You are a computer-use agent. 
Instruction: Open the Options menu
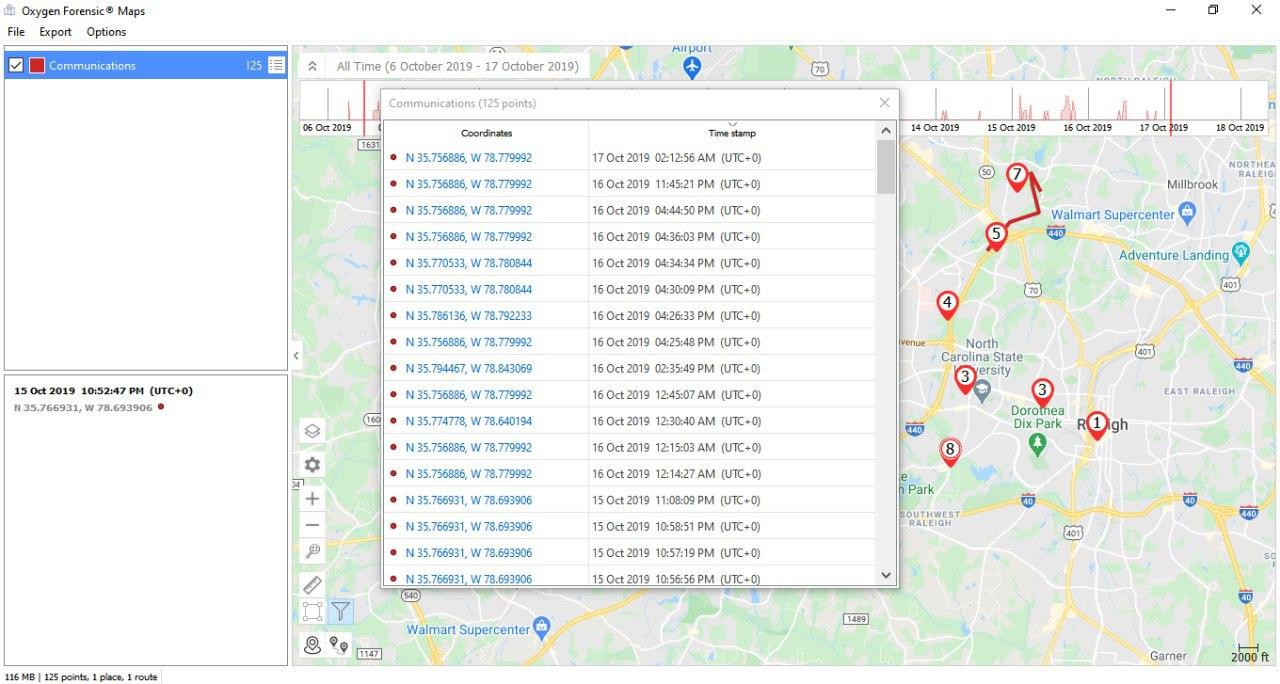tap(106, 32)
